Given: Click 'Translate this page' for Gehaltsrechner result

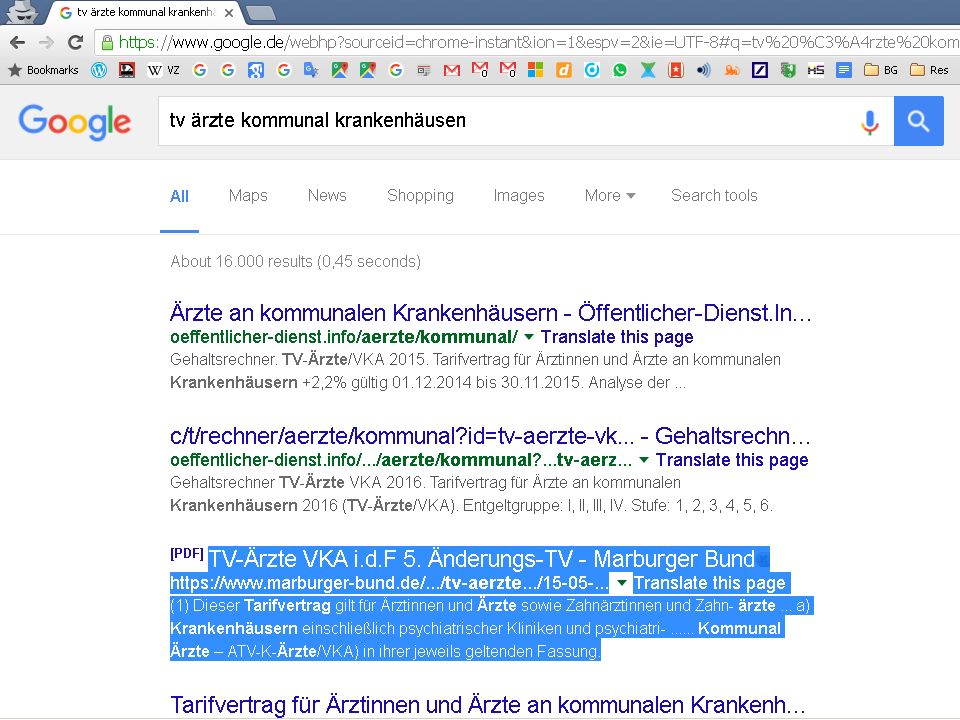Looking at the screenshot, I should click(732, 460).
